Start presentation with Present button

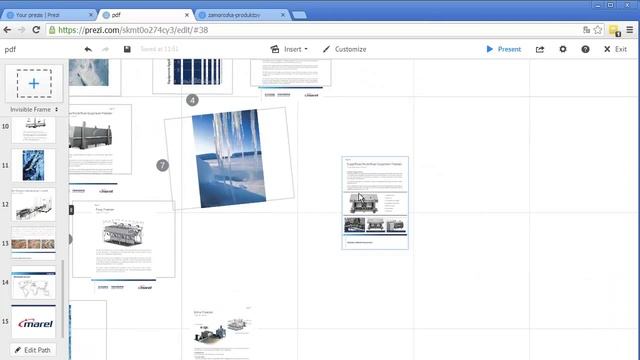point(503,49)
